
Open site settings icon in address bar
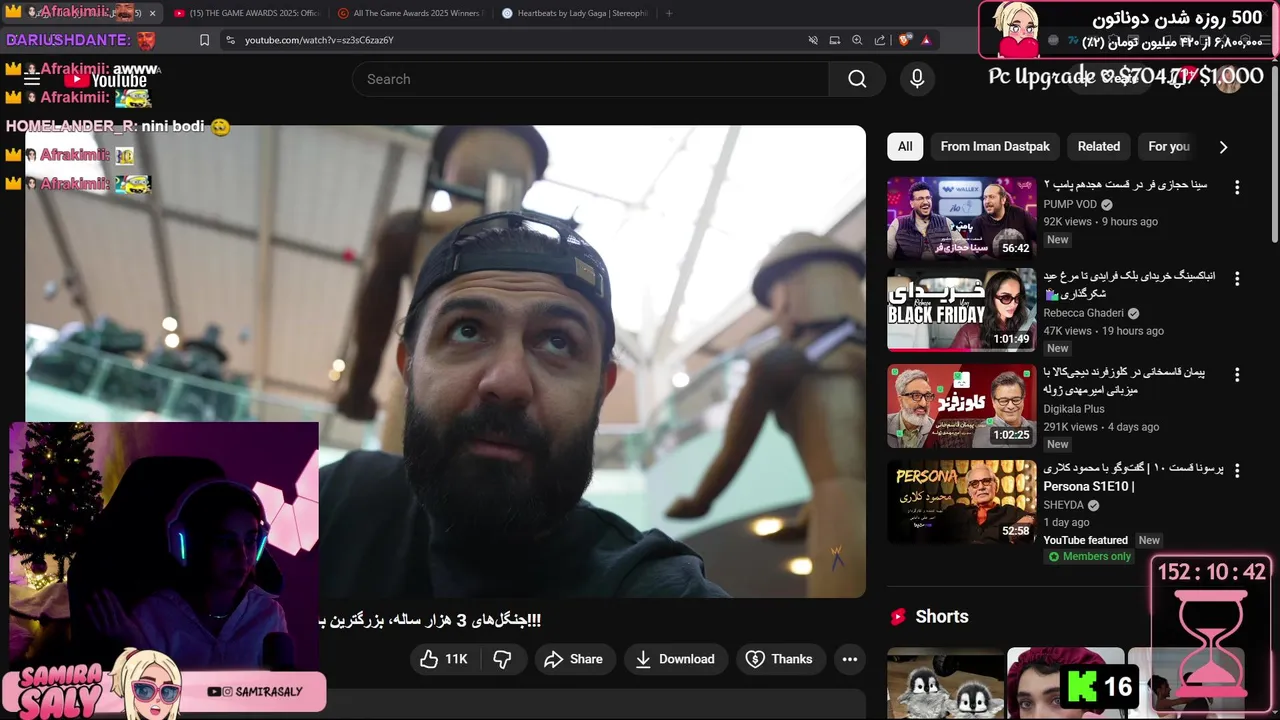coord(230,40)
